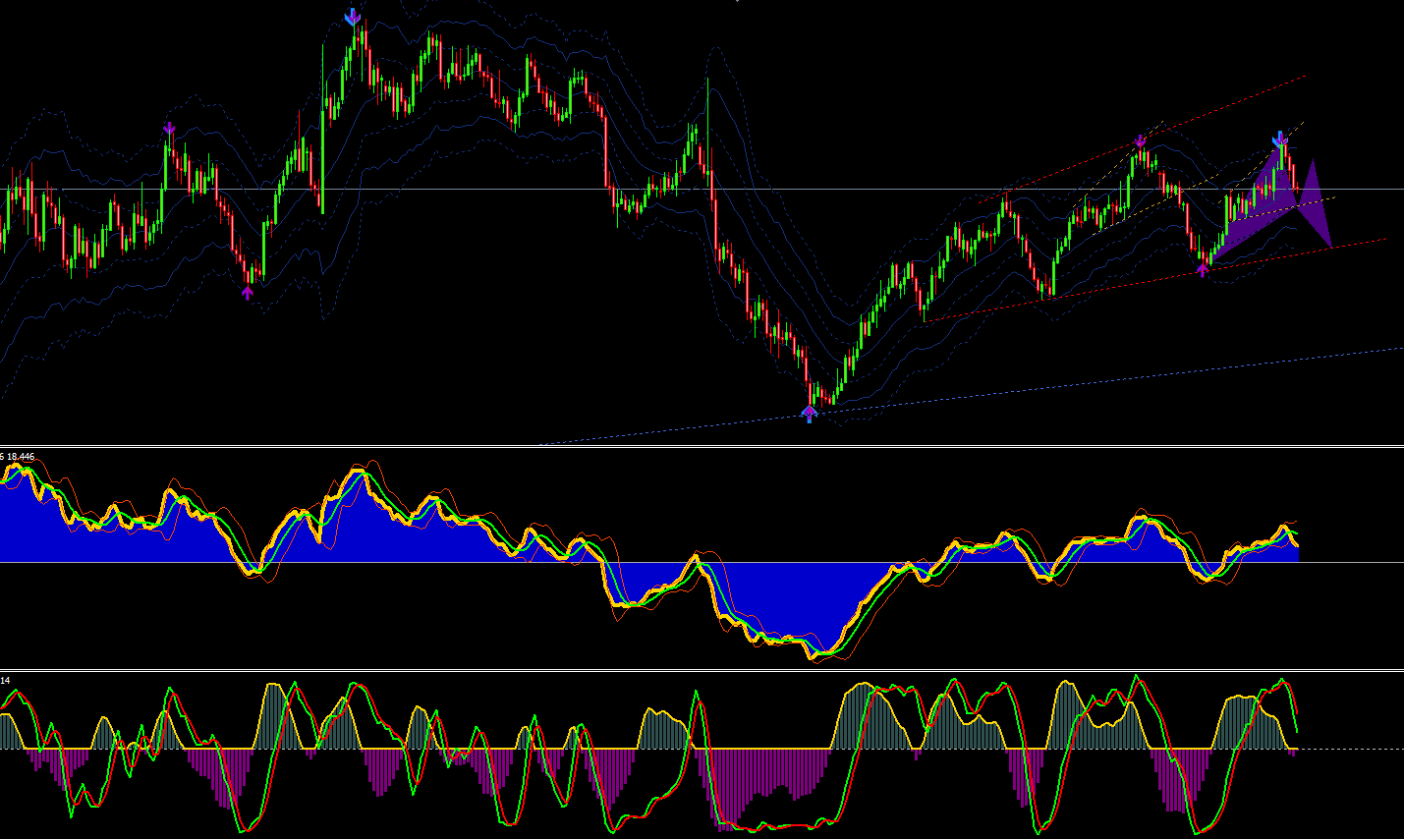Click the blue up arrow below the chart's lowest trough
The height and width of the screenshot is (840, 1404).
coord(810,414)
